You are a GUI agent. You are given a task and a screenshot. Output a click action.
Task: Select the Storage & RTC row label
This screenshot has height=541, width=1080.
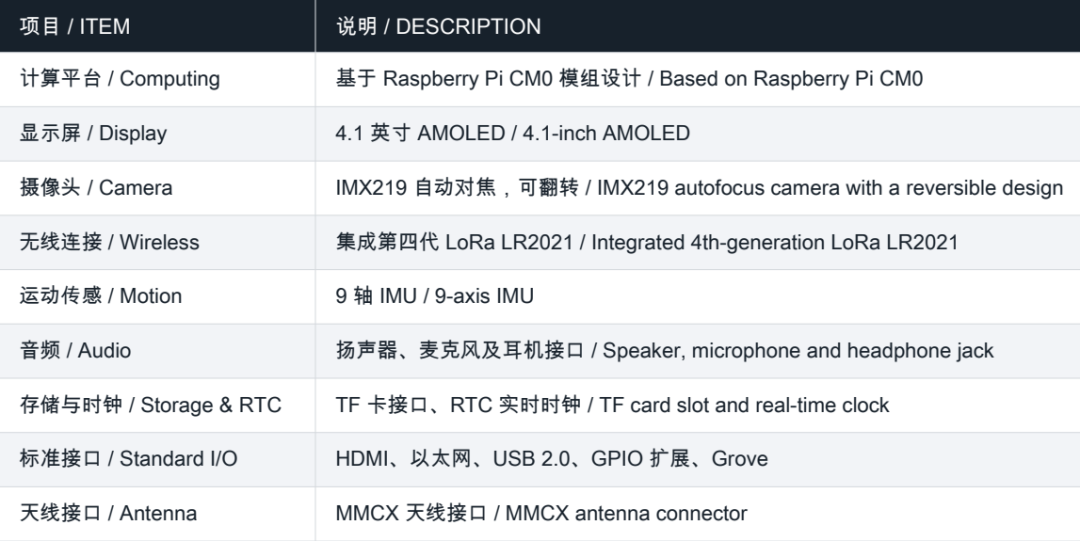(150, 405)
